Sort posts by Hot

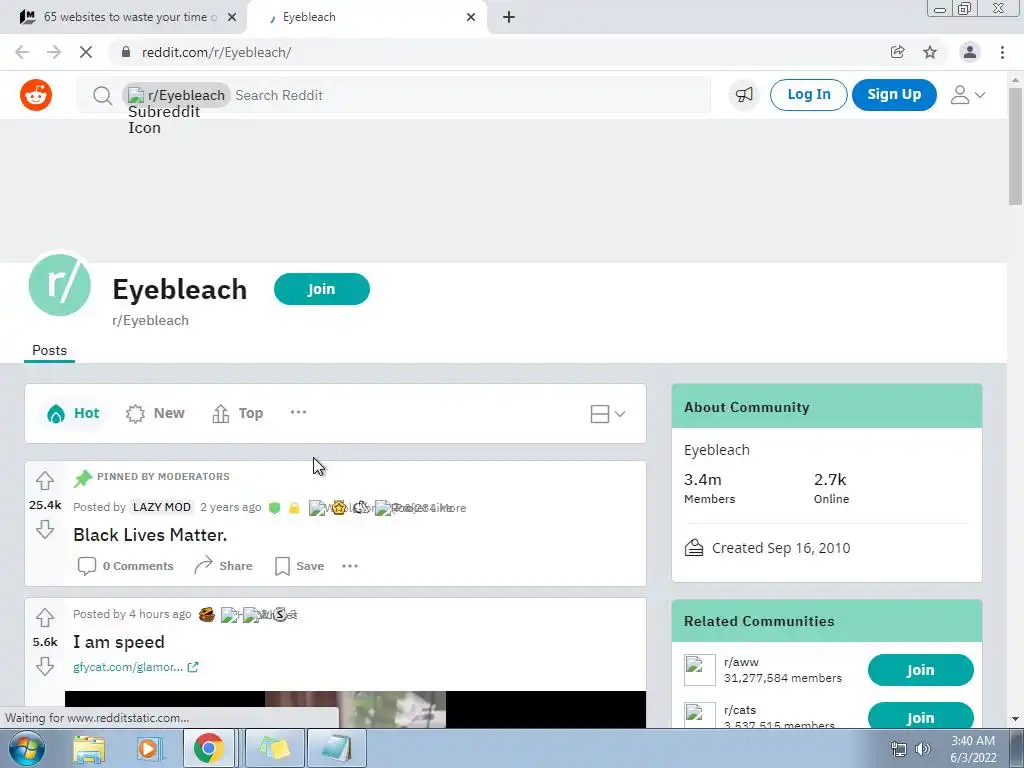(x=73, y=413)
